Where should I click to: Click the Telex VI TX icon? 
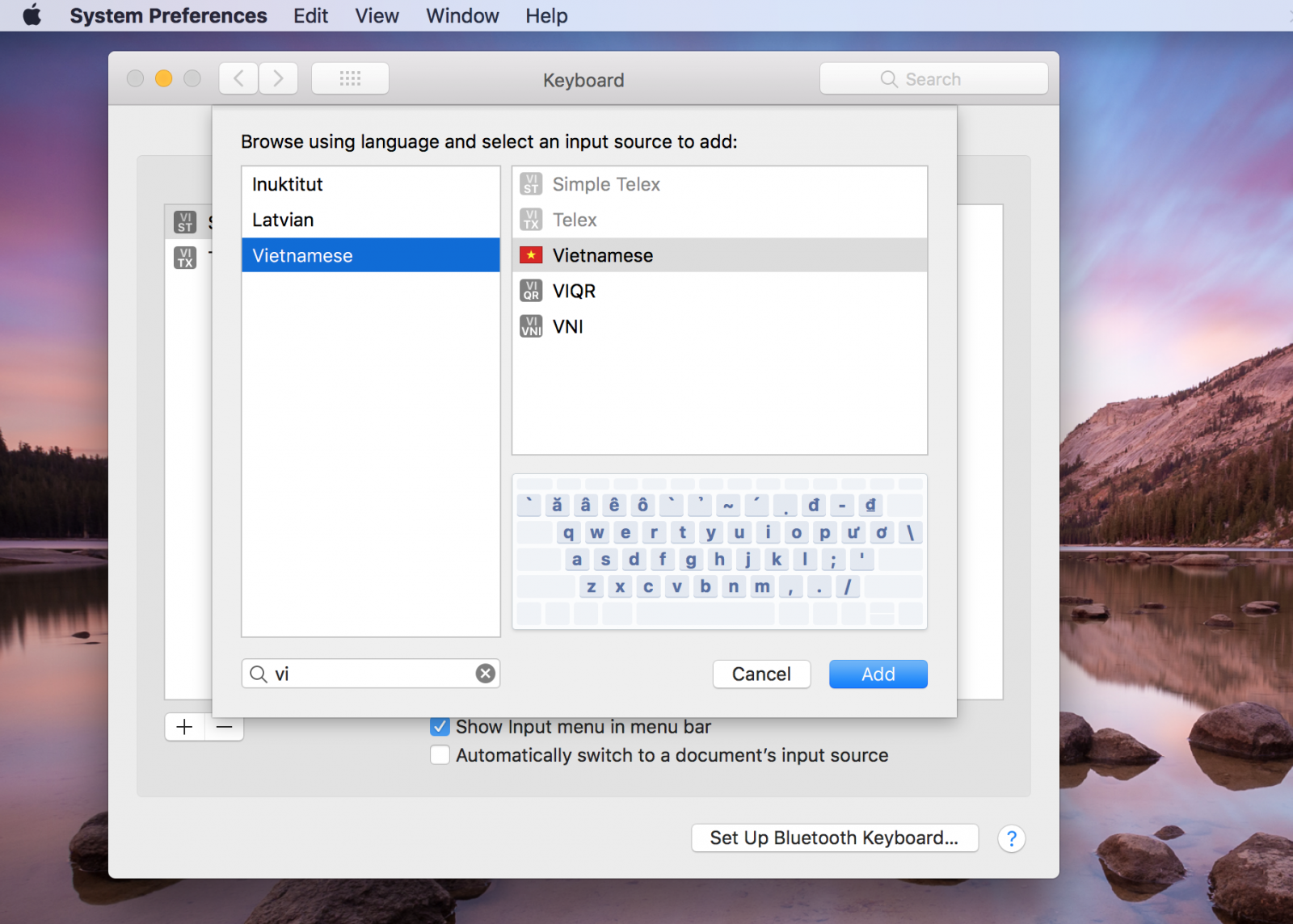click(x=531, y=220)
